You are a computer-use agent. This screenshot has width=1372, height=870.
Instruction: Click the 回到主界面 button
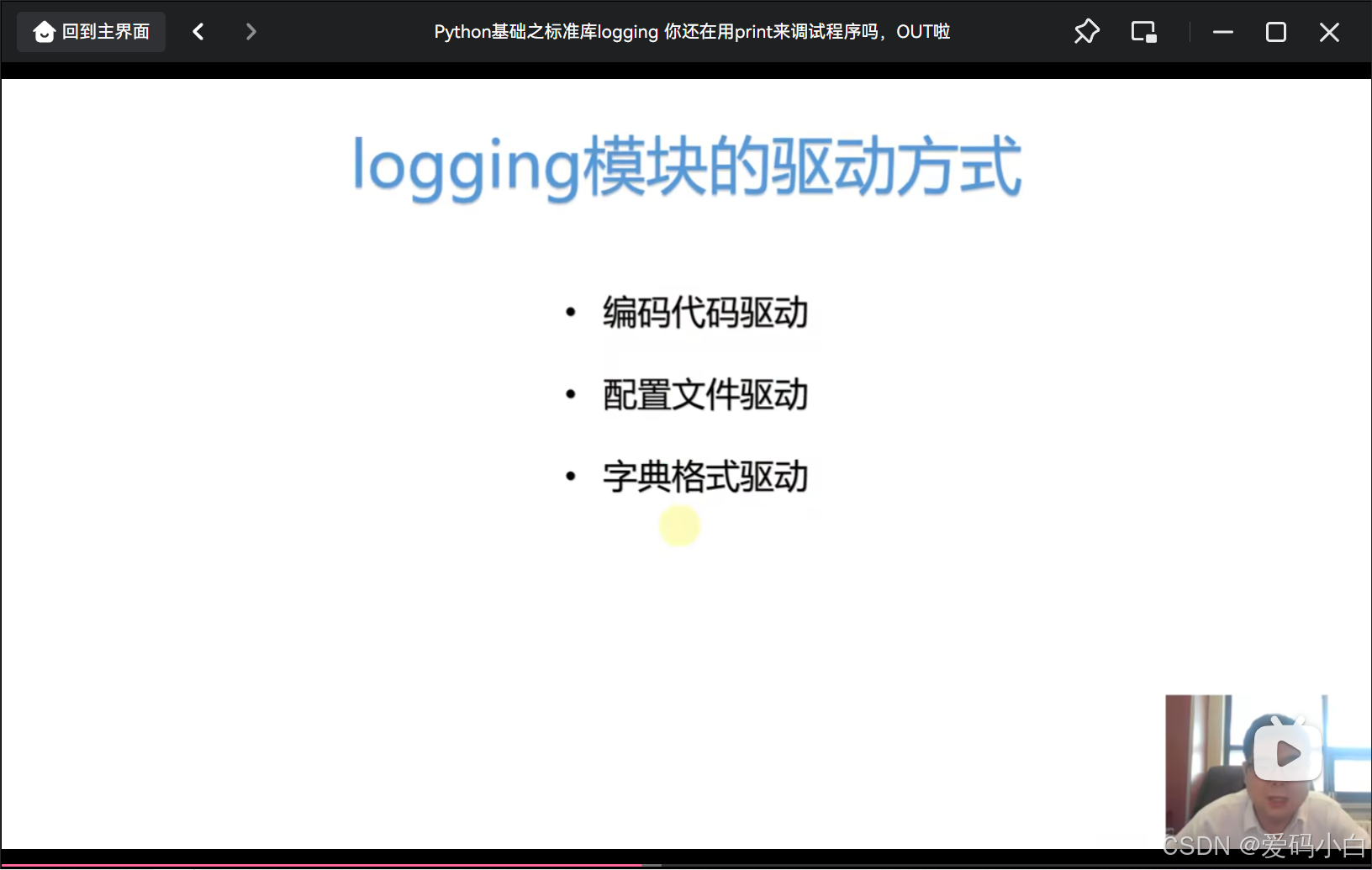(x=90, y=31)
